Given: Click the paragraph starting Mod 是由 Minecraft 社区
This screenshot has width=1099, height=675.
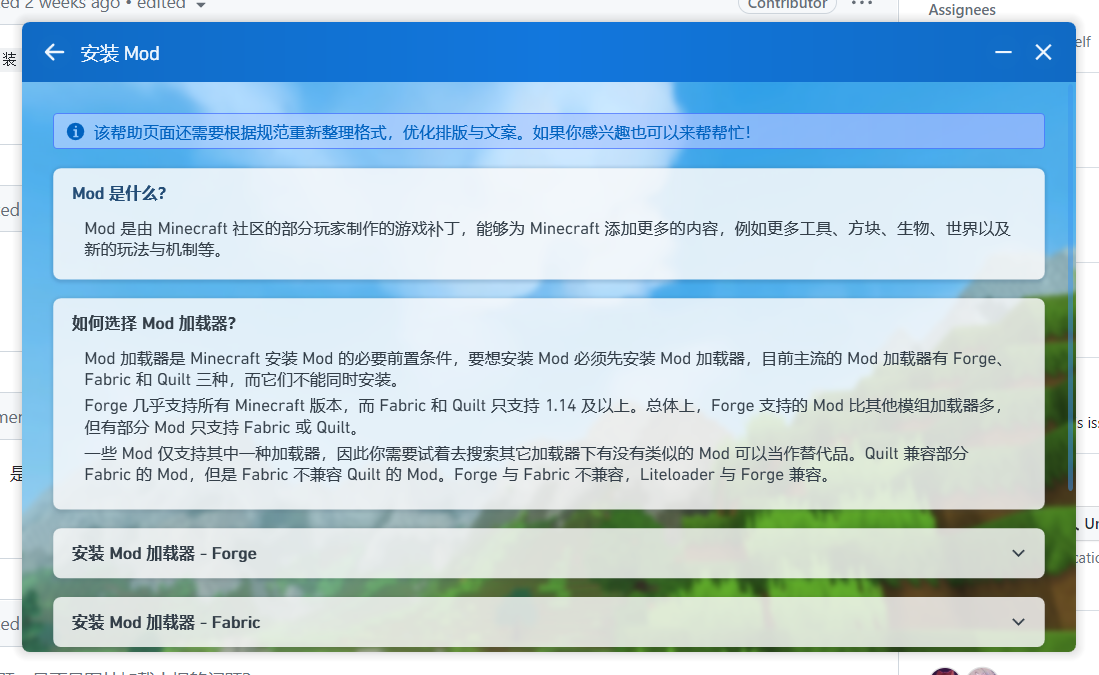Looking at the screenshot, I should (547, 239).
